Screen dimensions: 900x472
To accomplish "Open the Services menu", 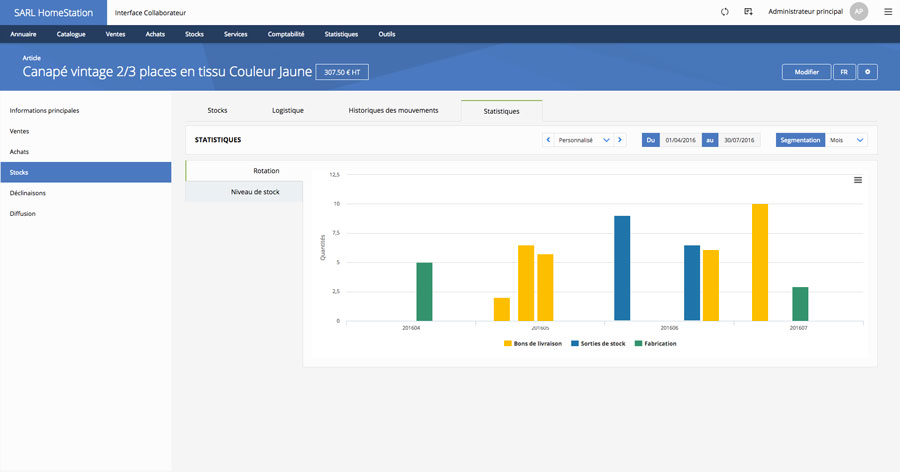I will click(x=235, y=34).
